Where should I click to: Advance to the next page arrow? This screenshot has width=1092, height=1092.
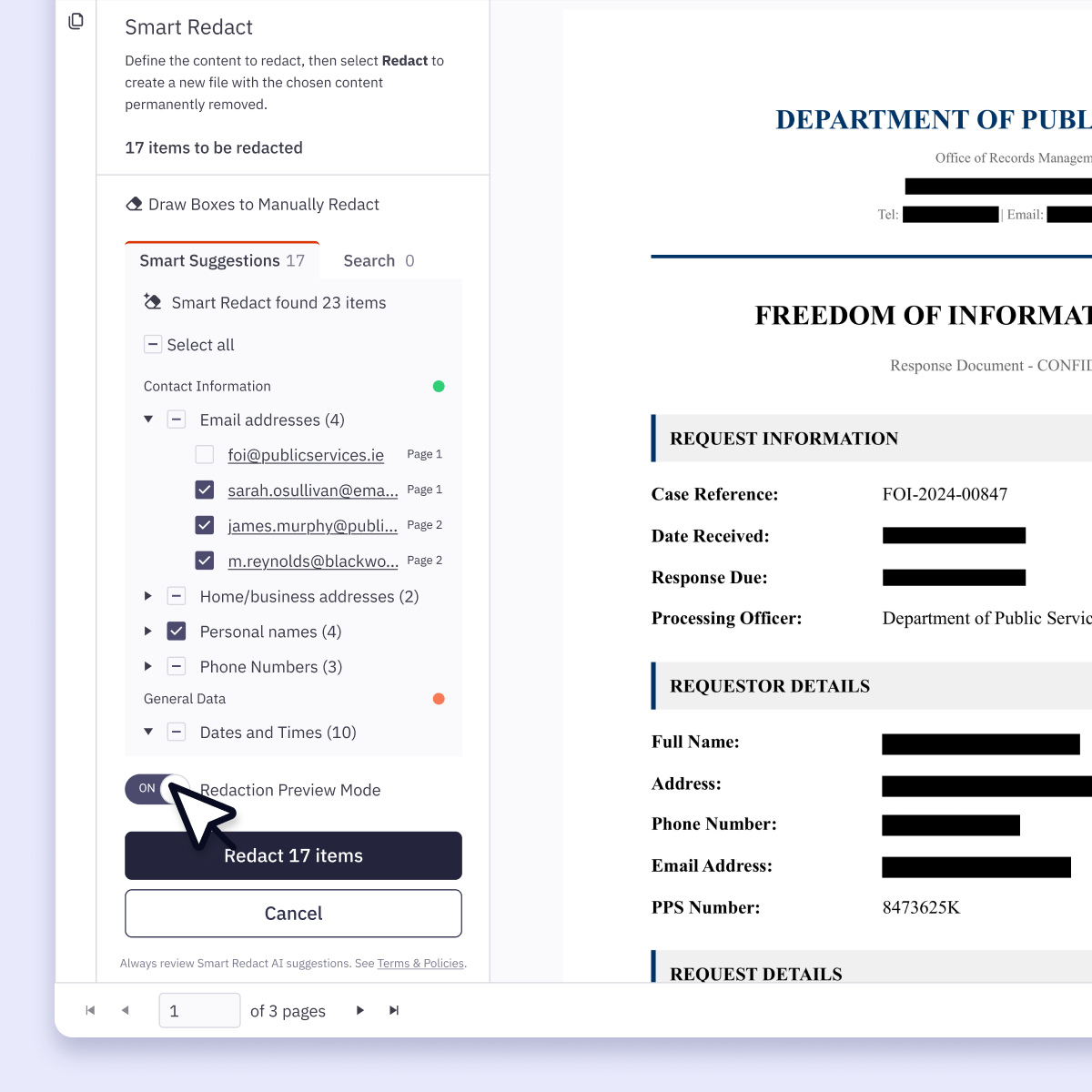coord(359,1010)
